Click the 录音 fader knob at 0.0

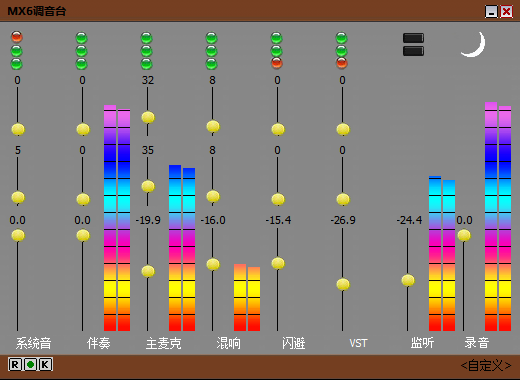464,235
